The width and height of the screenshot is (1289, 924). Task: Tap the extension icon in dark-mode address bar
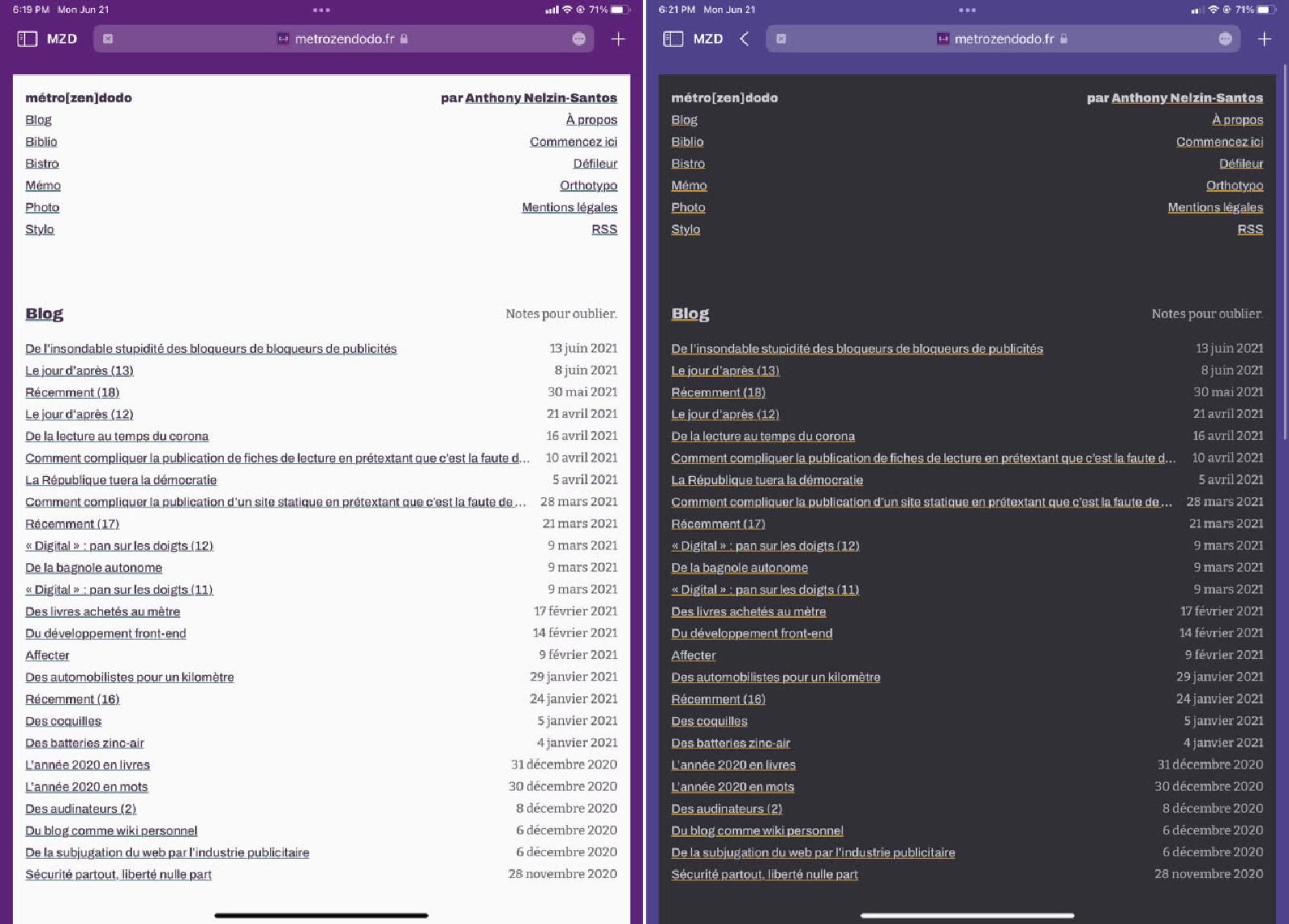tap(781, 39)
